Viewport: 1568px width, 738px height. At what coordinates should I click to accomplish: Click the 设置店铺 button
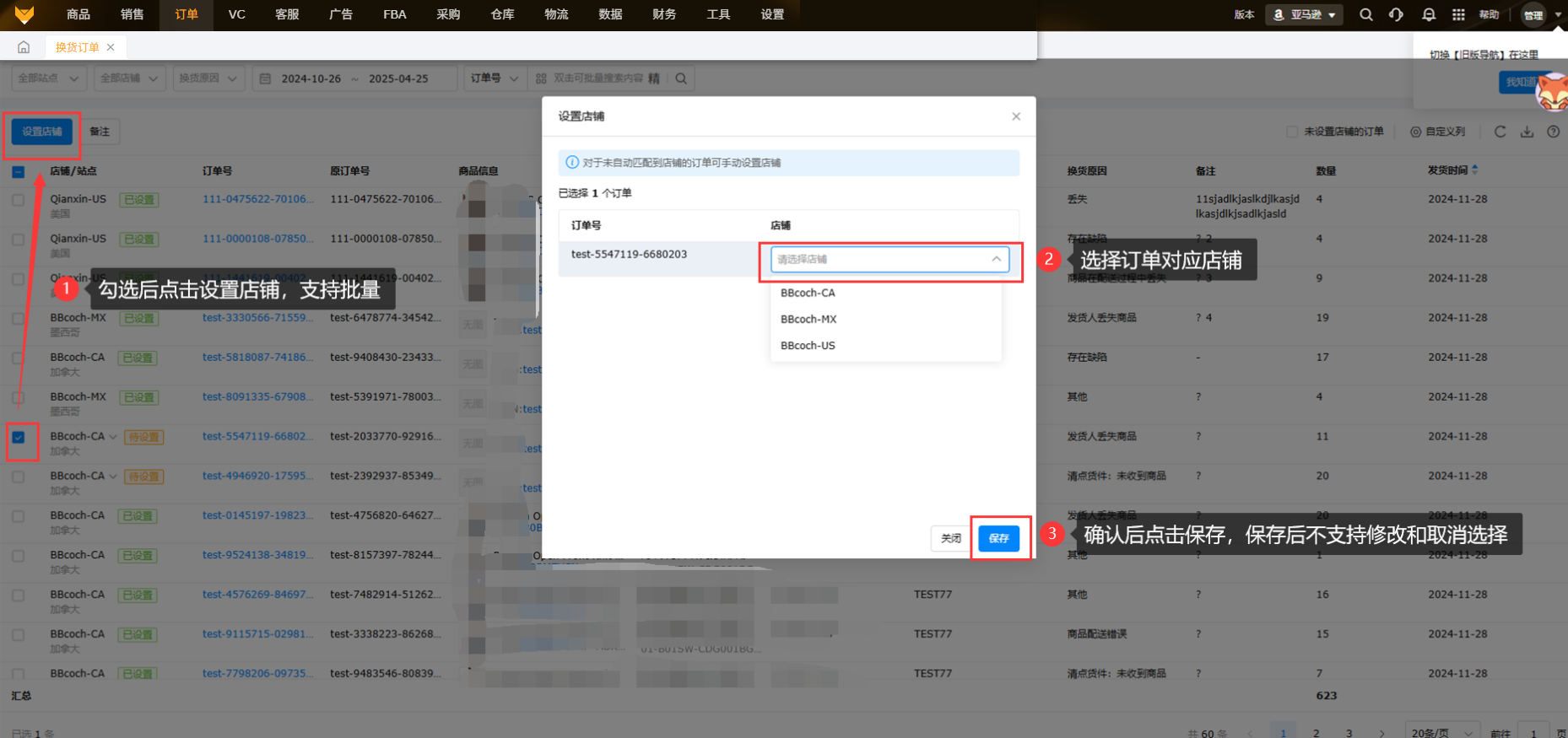click(x=42, y=132)
